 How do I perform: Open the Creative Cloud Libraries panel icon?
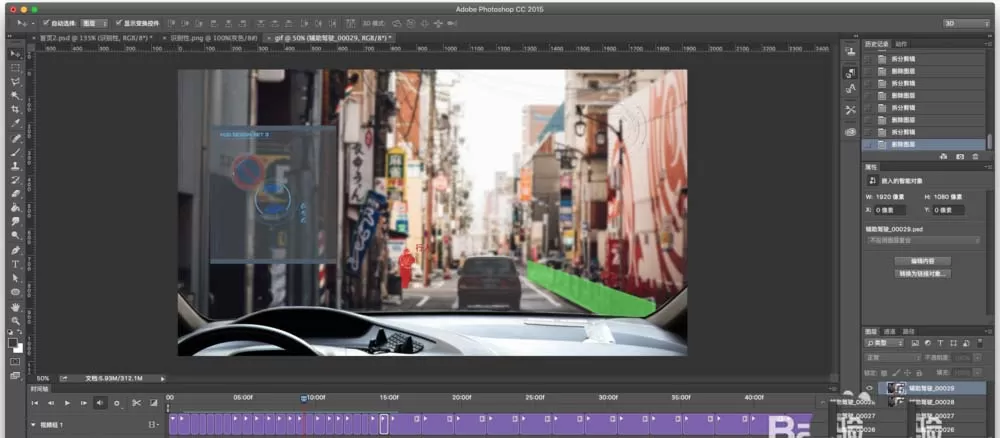click(850, 132)
